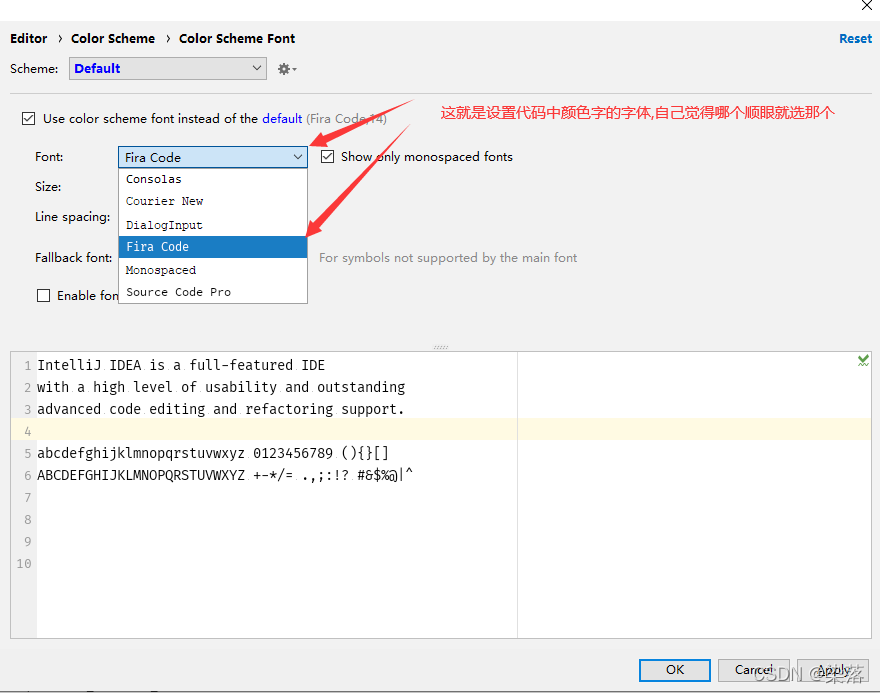Click preview line starting 'with a high level'

pos(221,387)
